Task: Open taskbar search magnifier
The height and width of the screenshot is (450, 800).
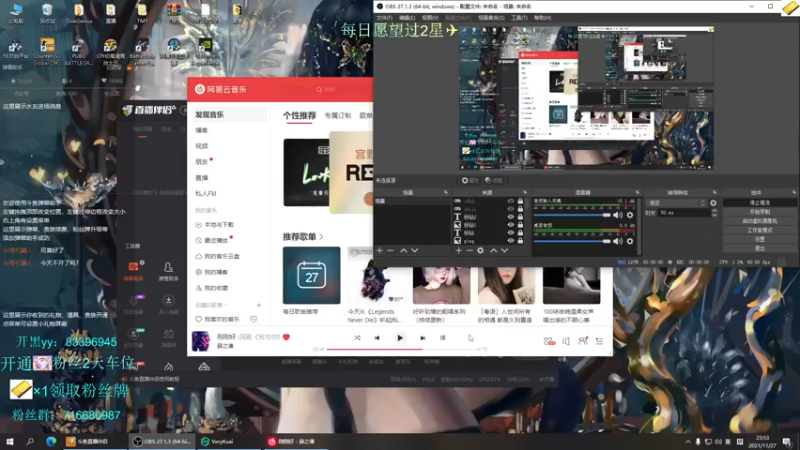Action: pyautogui.click(x=30, y=441)
